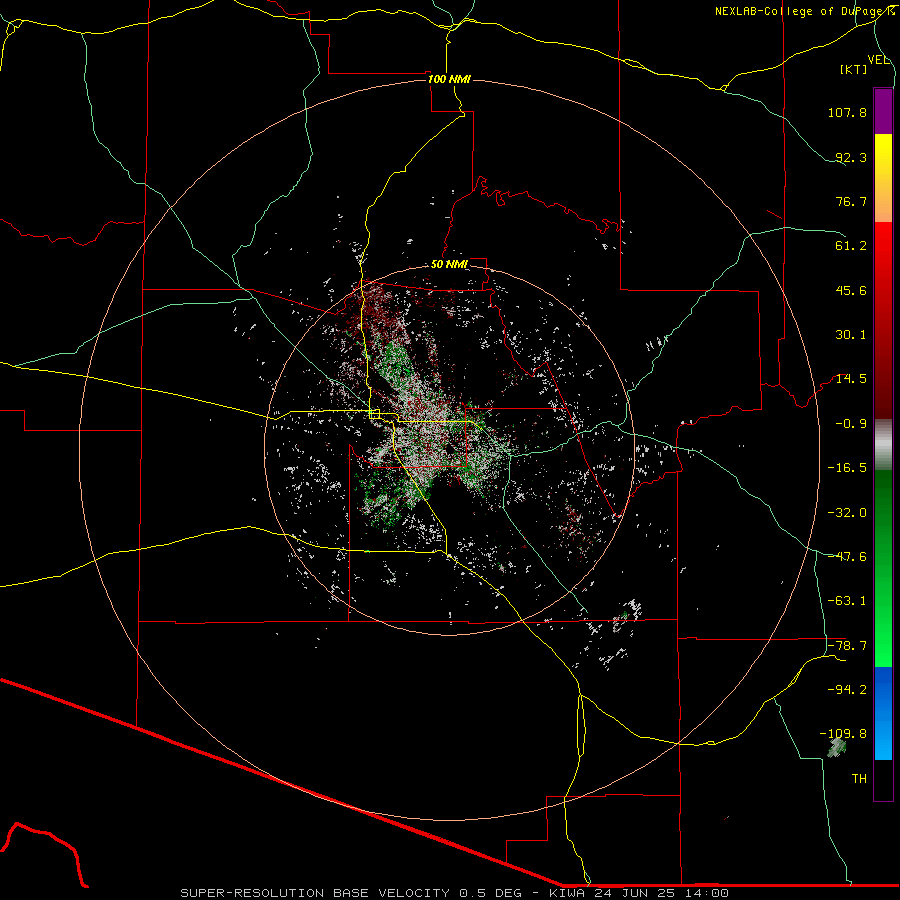The image size is (900, 900).
Task: Click the yellow-orange segment of the color bar
Action: (x=883, y=178)
